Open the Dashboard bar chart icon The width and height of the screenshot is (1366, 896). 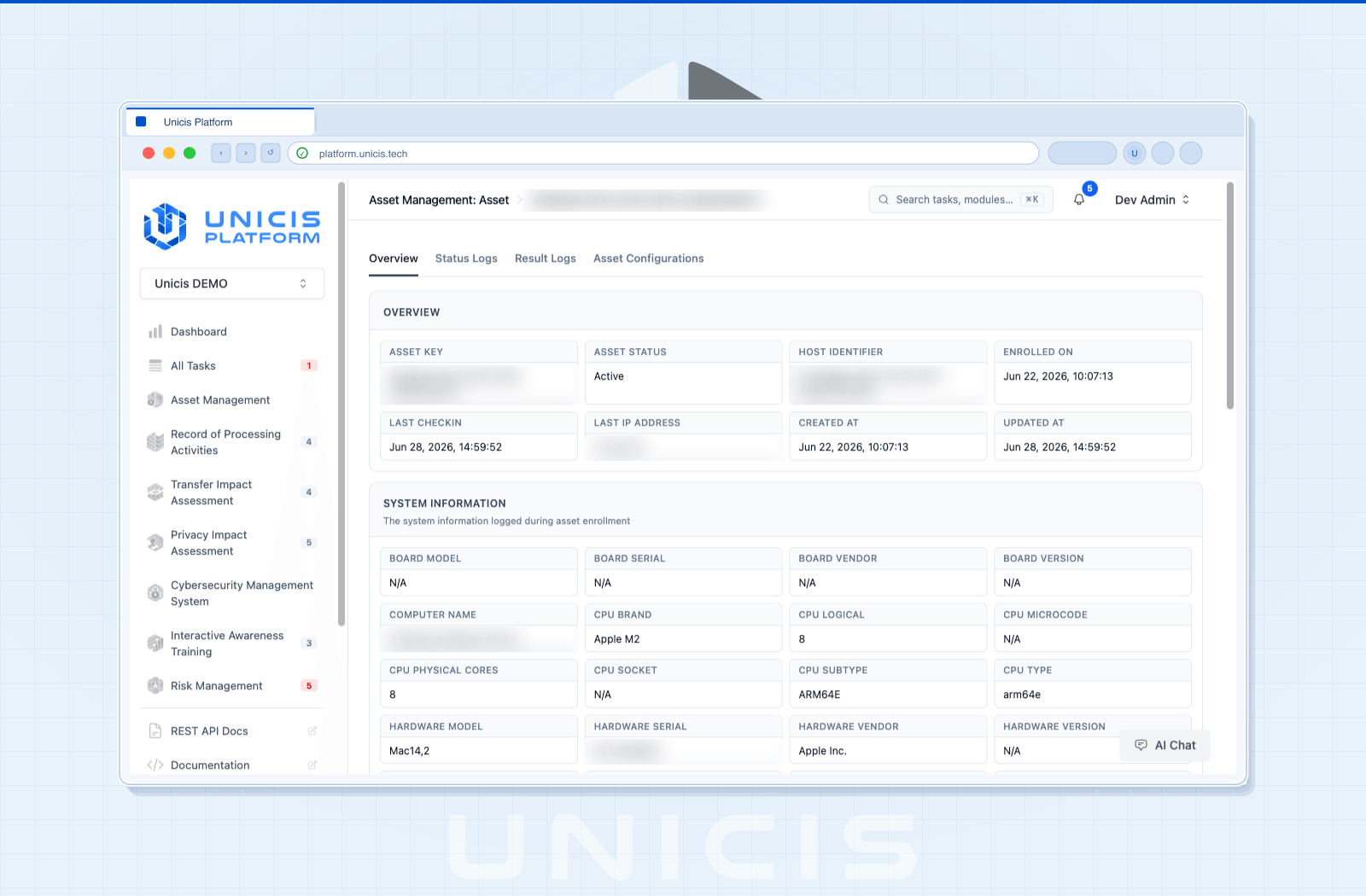click(155, 331)
